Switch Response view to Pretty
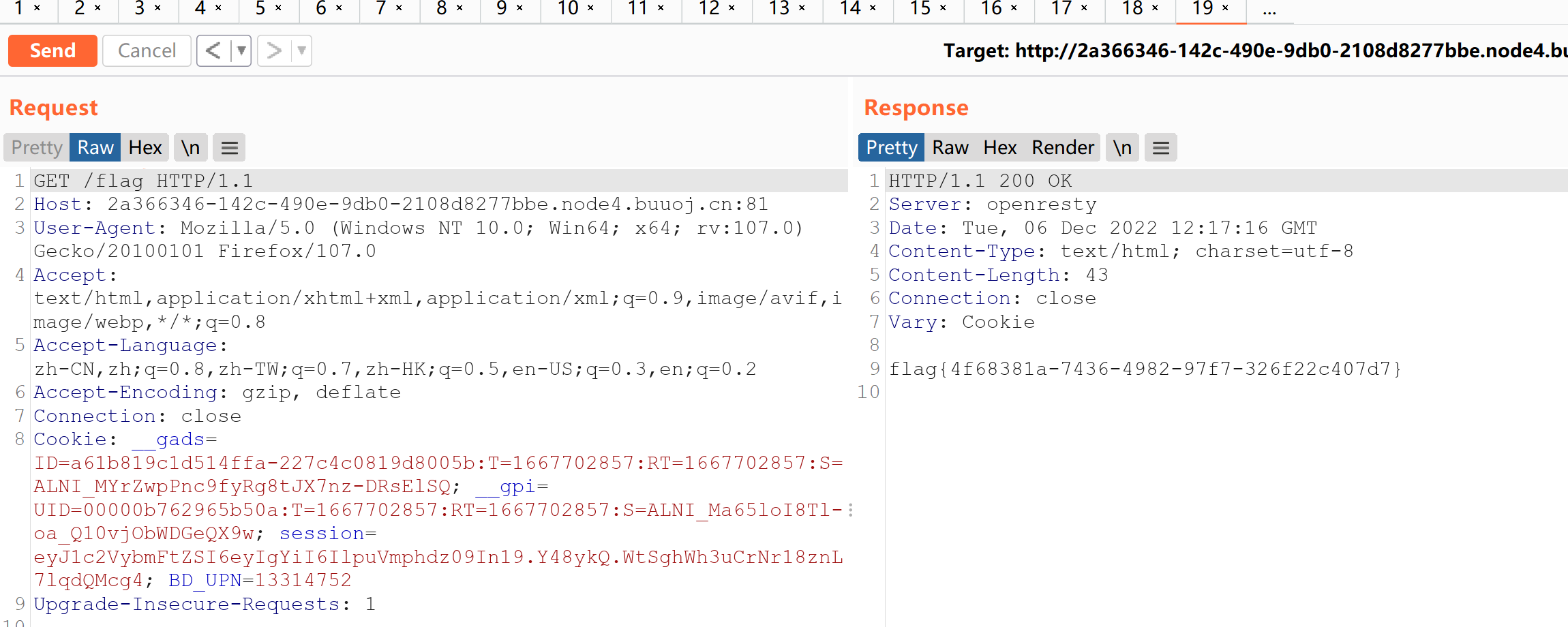This screenshot has width=1568, height=627. [892, 147]
